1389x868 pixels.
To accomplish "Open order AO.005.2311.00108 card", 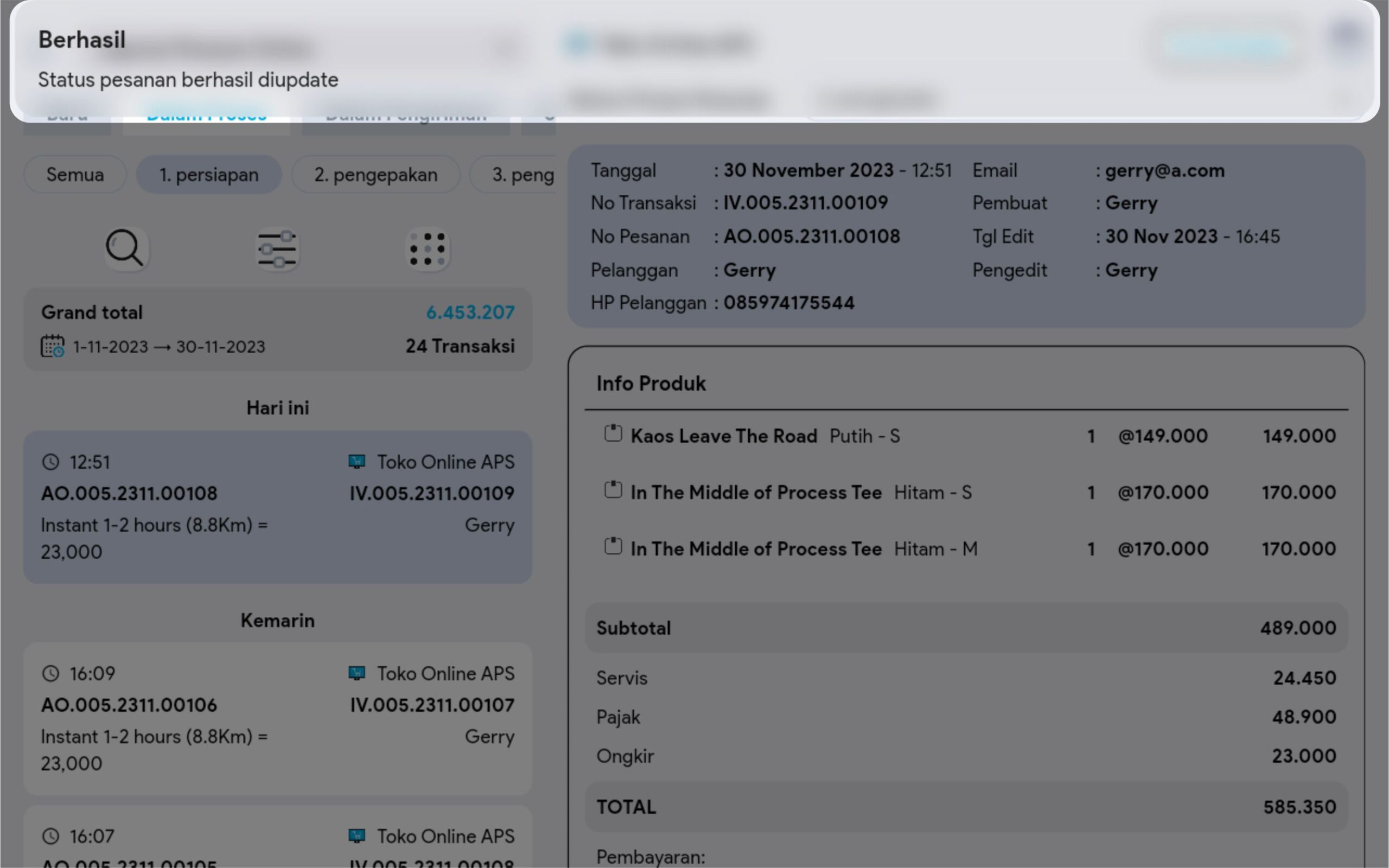I will [x=277, y=507].
